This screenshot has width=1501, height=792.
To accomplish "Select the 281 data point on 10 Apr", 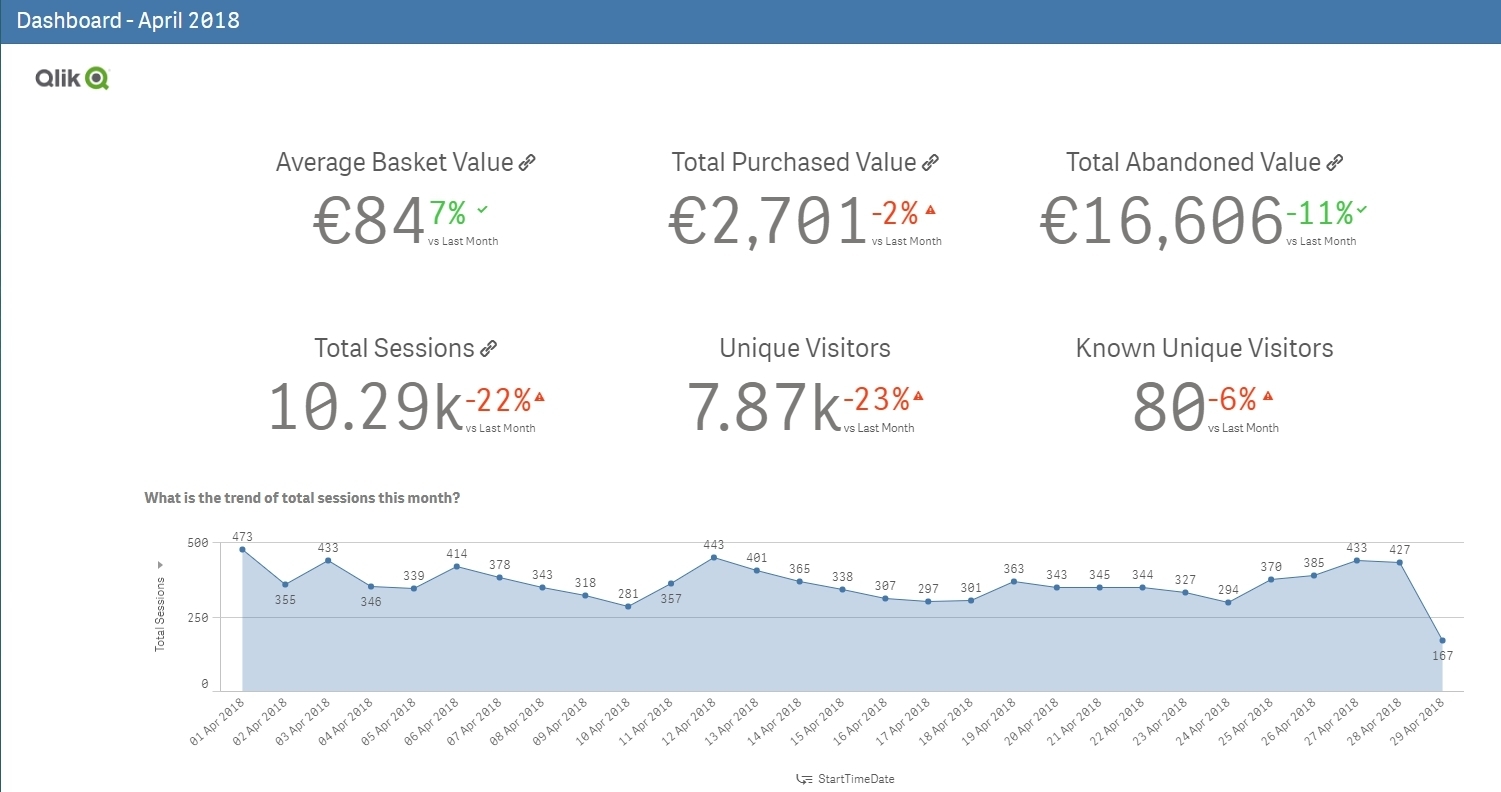I will tap(628, 606).
